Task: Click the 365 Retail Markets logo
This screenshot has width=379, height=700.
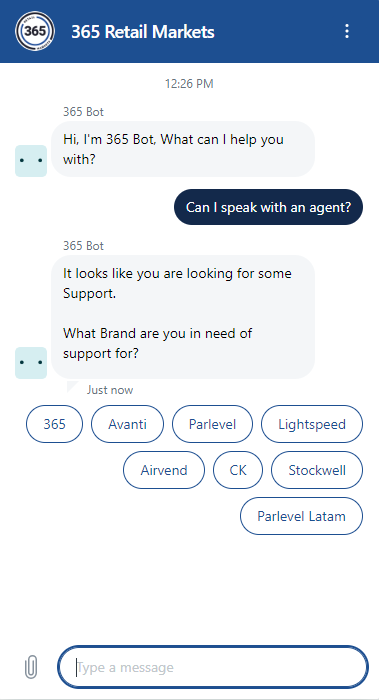Action: tap(35, 31)
